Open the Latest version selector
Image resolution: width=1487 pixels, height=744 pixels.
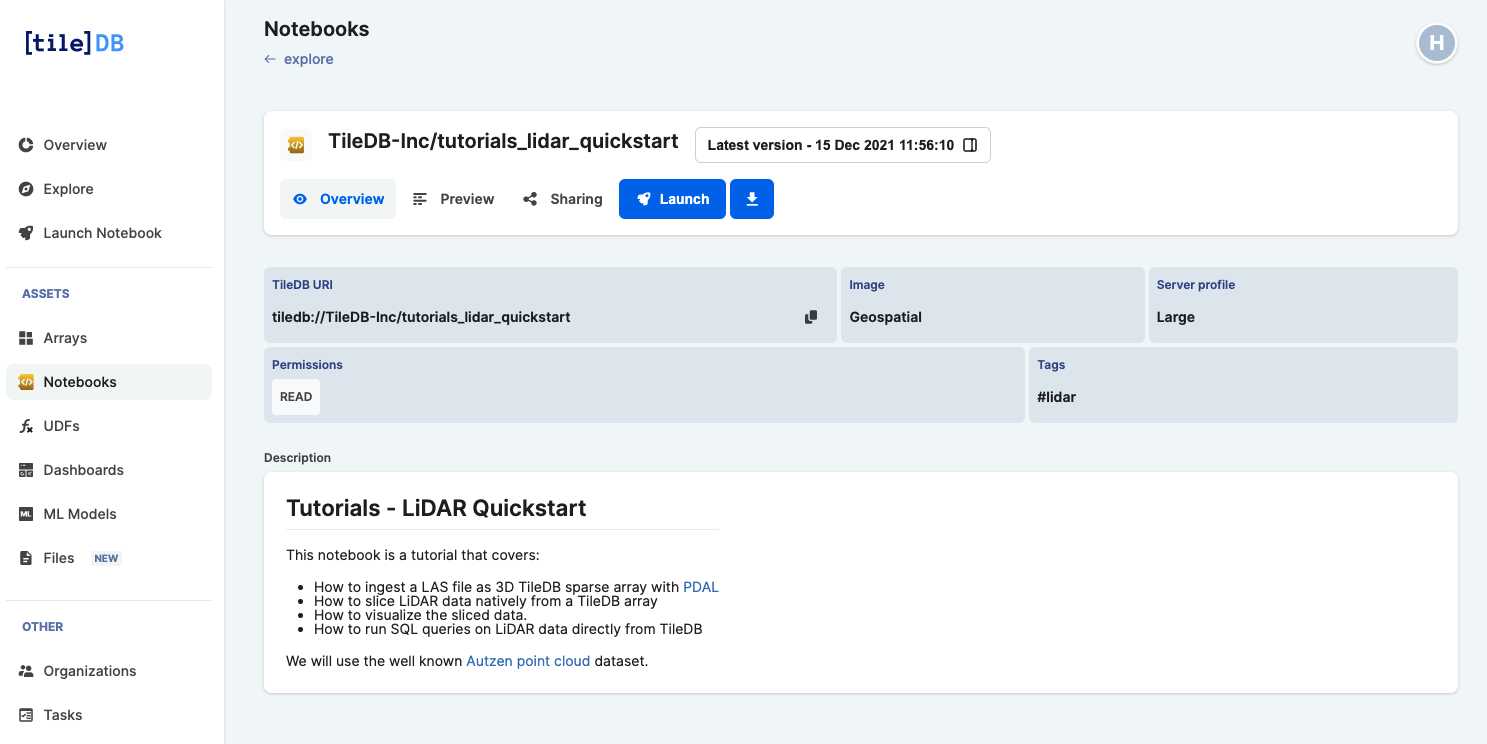click(x=842, y=145)
